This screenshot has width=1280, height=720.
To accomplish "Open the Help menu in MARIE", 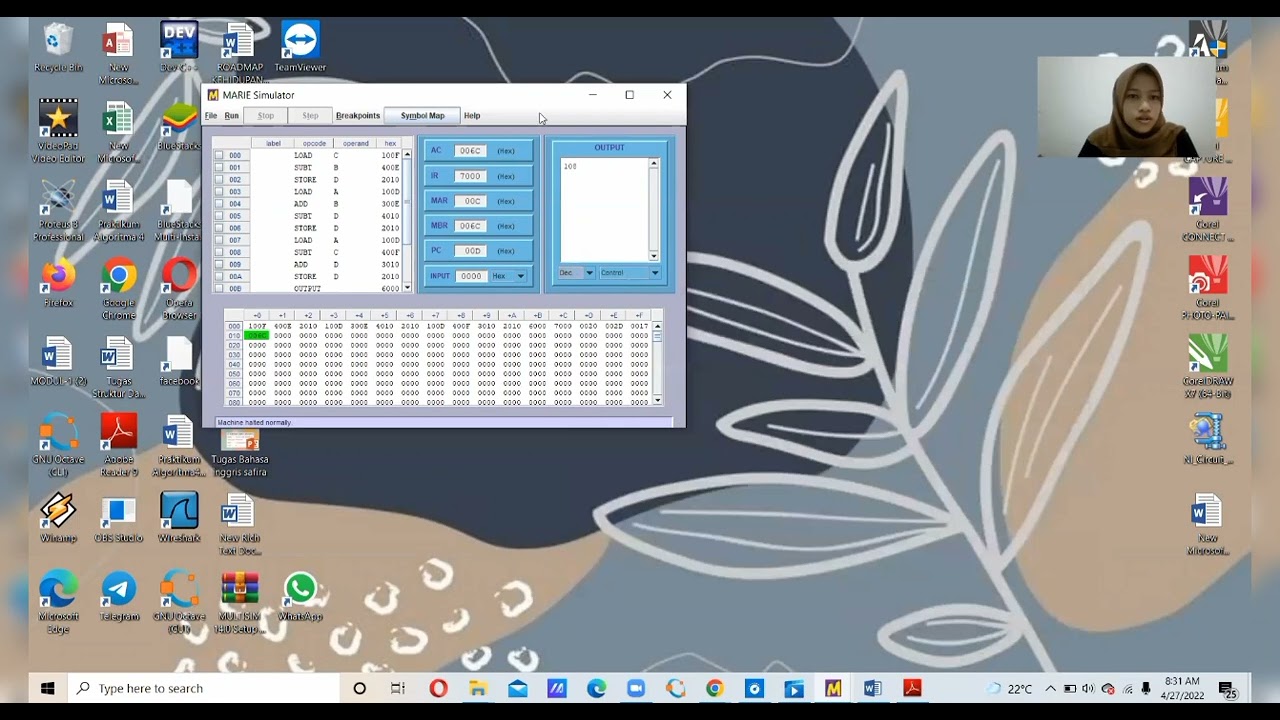I will coord(472,116).
